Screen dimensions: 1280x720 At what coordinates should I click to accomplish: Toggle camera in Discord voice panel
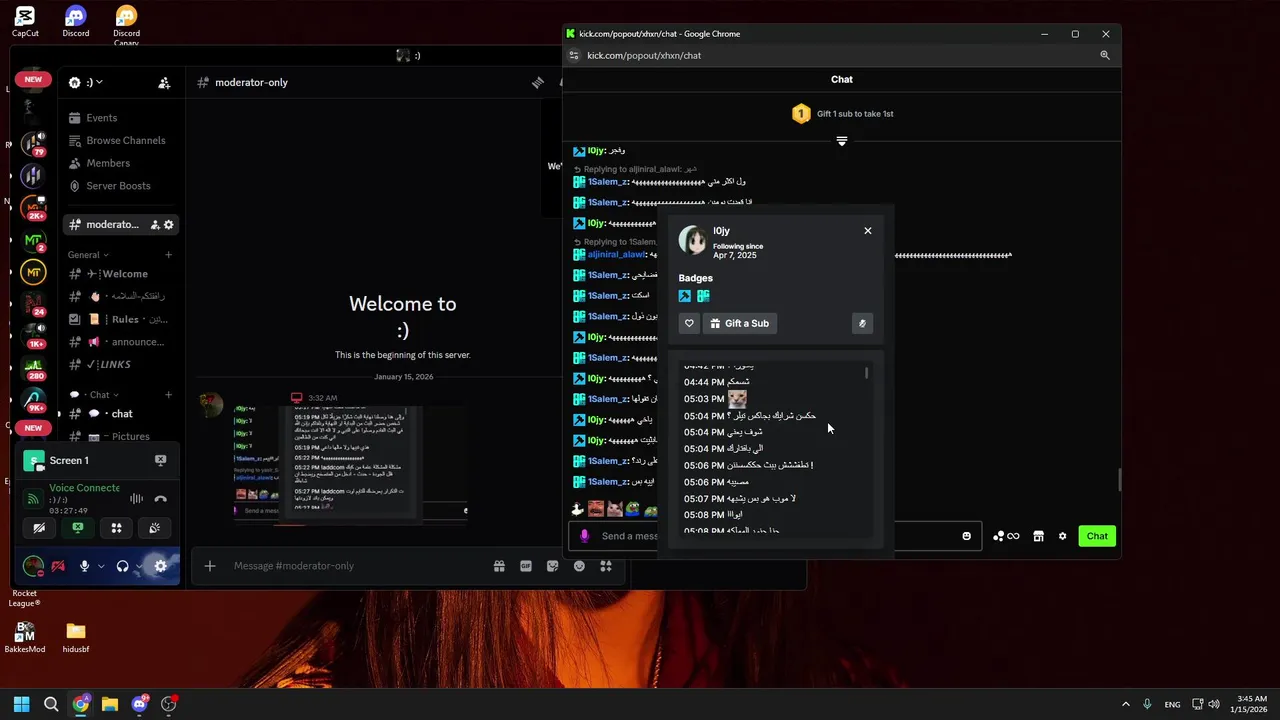click(39, 528)
